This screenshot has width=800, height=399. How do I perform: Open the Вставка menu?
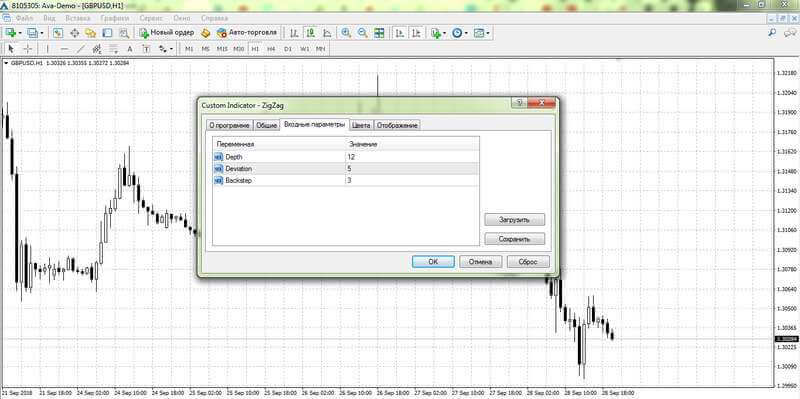[x=78, y=18]
